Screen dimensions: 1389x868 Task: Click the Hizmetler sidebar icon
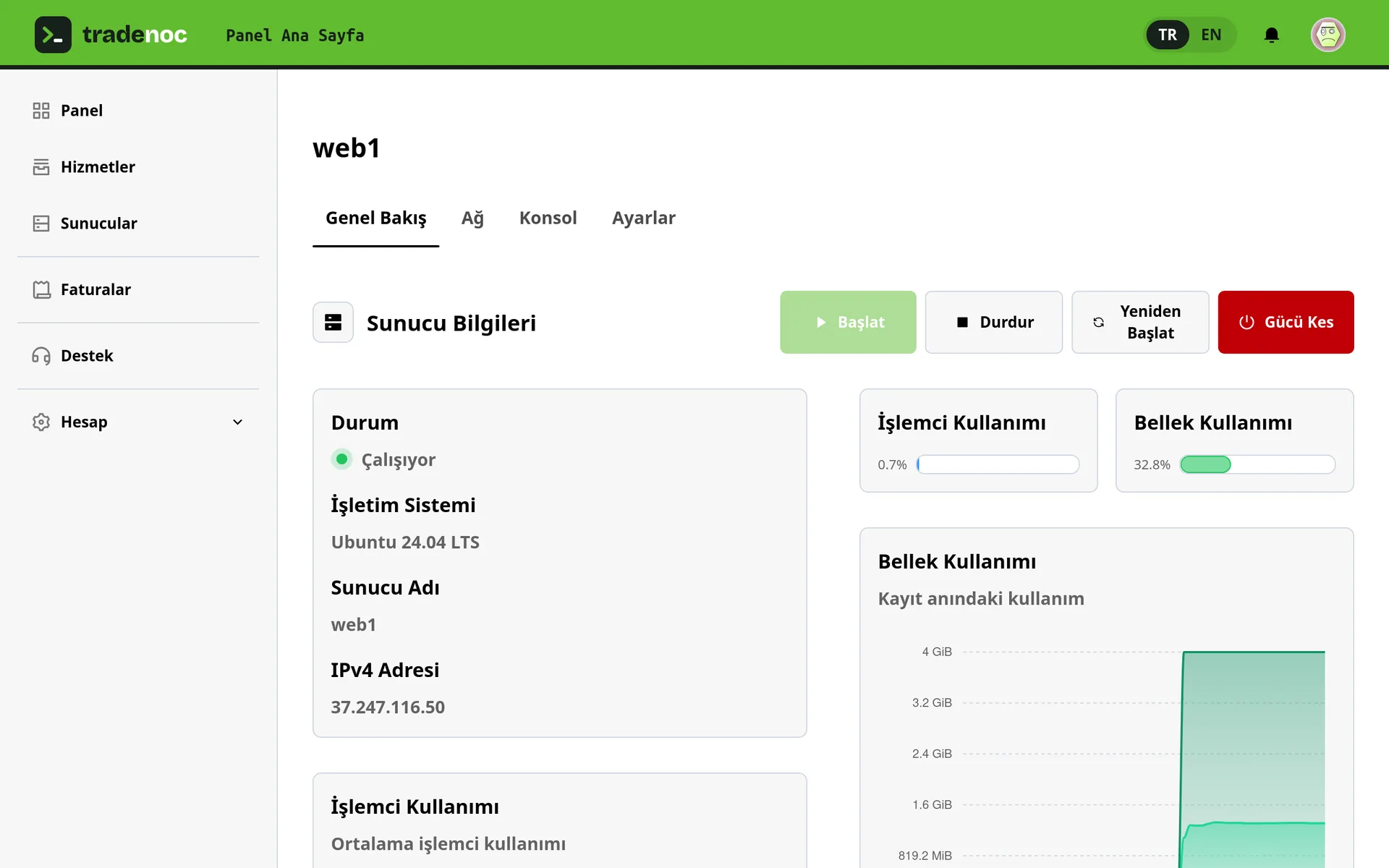[x=41, y=167]
